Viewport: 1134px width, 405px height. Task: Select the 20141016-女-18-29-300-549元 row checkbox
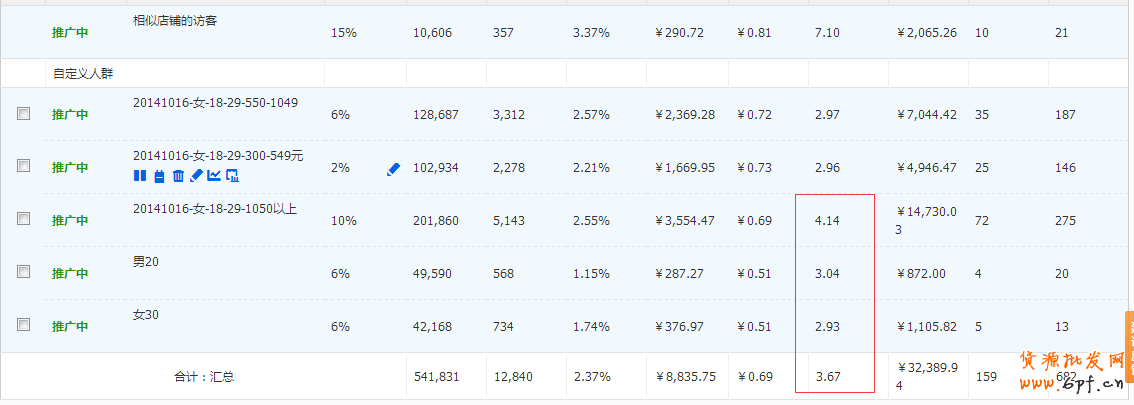[x=24, y=166]
